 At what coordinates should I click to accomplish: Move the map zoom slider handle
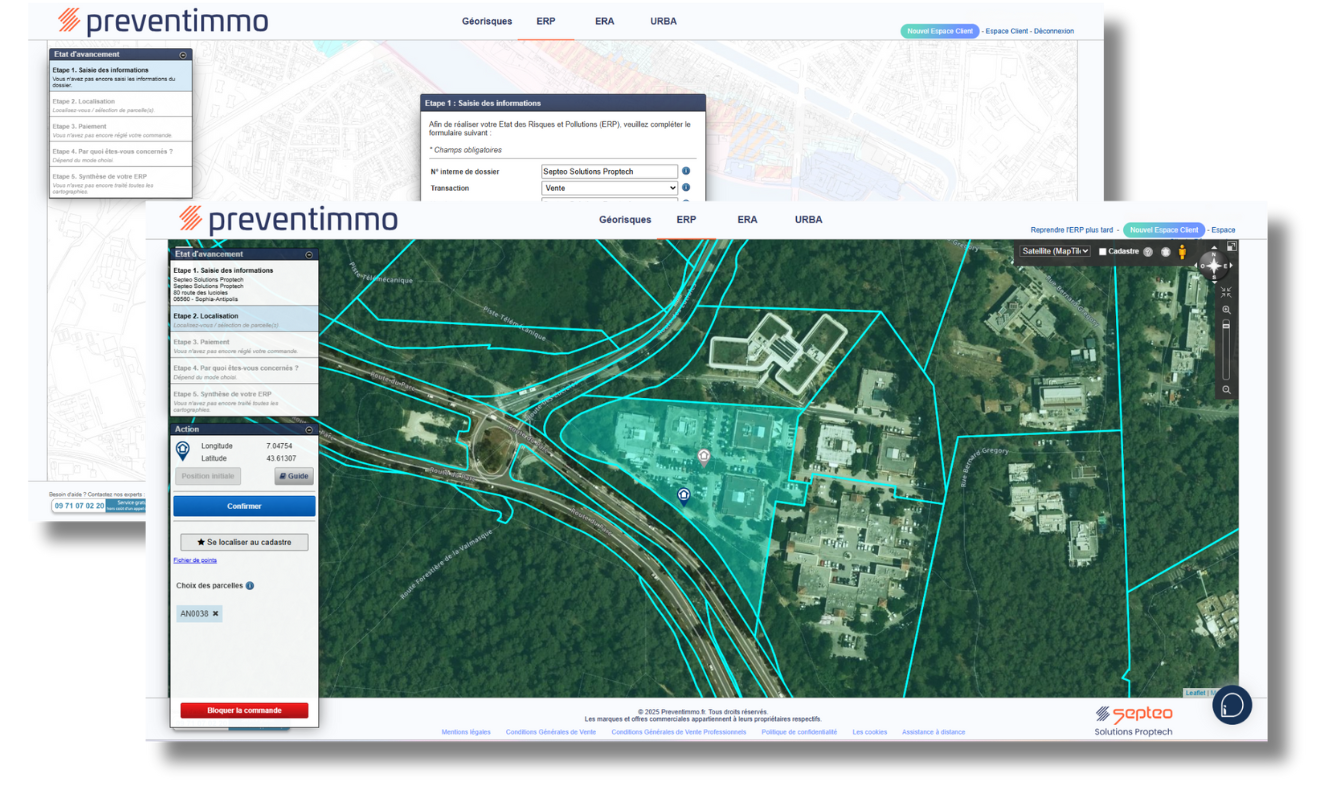1226,326
